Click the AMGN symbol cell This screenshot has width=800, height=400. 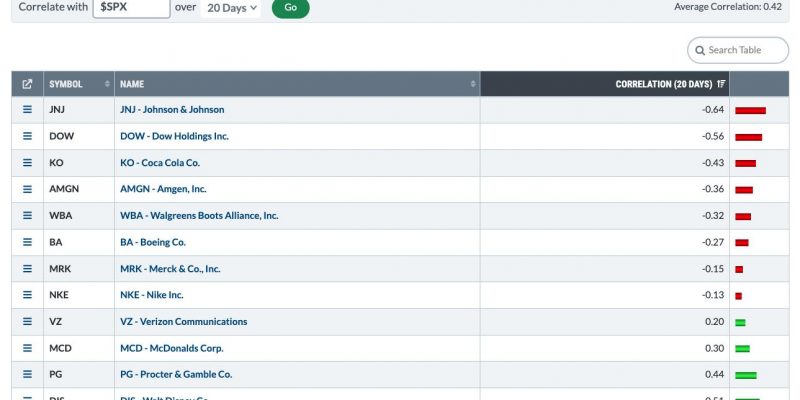[79, 189]
